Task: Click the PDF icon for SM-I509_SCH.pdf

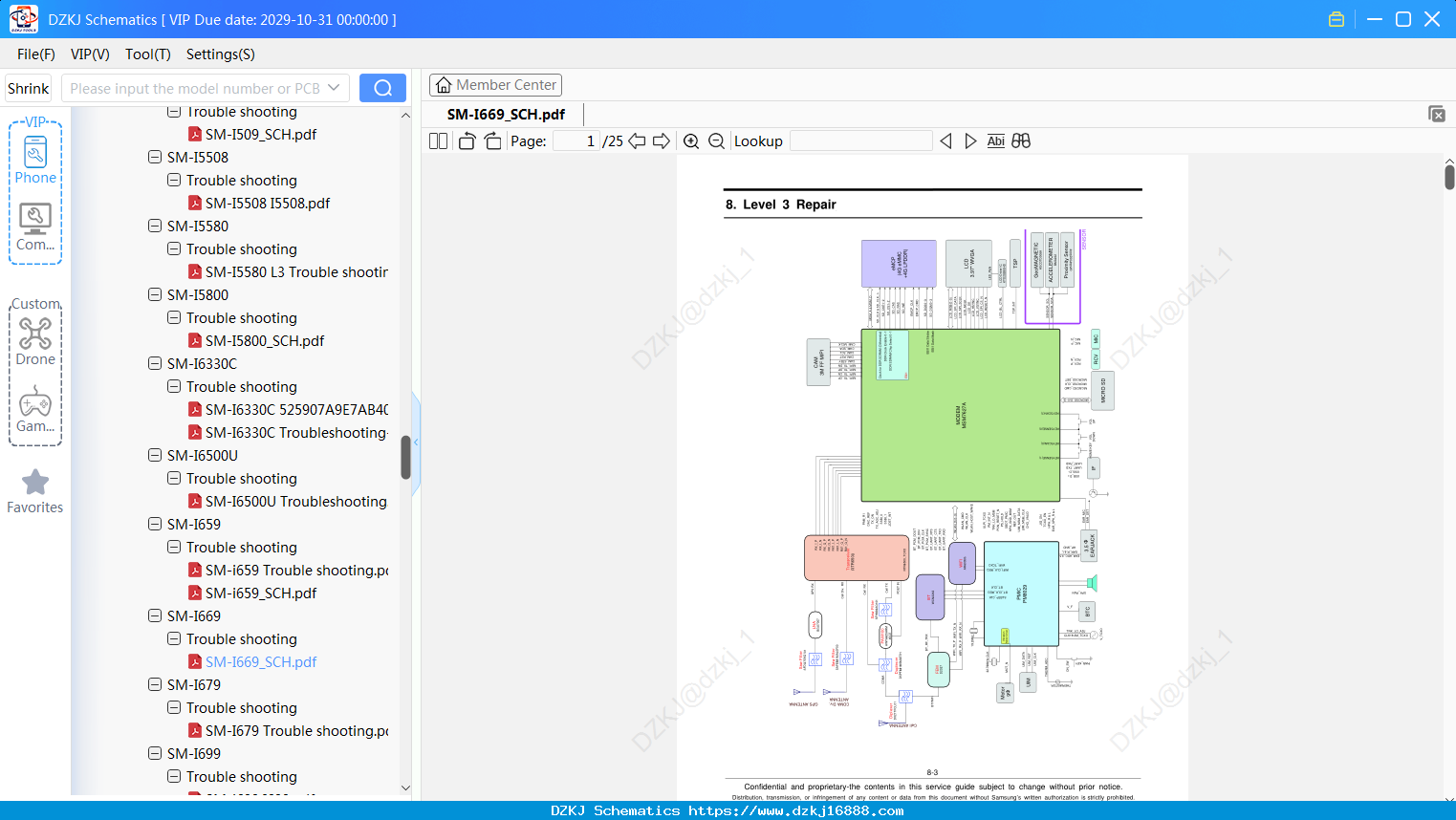Action: tap(195, 135)
